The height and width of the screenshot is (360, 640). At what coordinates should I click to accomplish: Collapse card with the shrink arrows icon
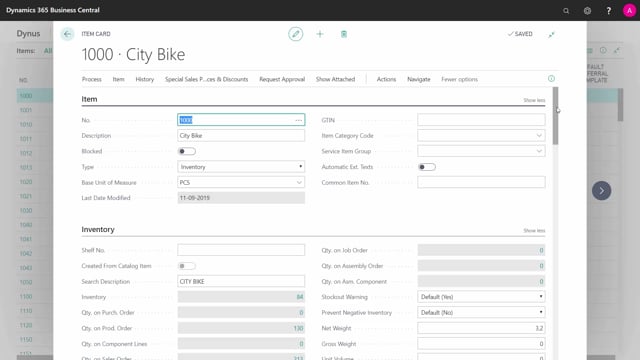click(551, 34)
